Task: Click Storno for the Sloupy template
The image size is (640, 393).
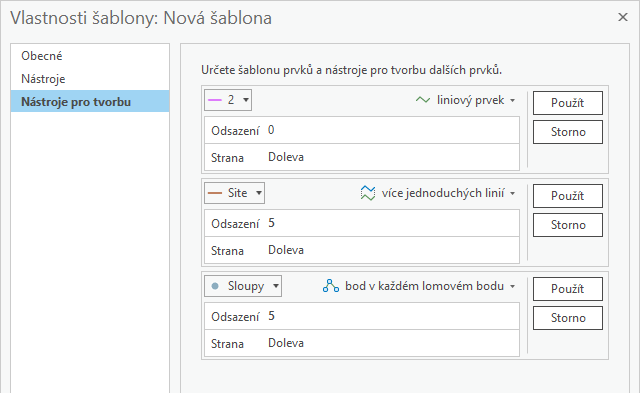Action: pos(568,318)
